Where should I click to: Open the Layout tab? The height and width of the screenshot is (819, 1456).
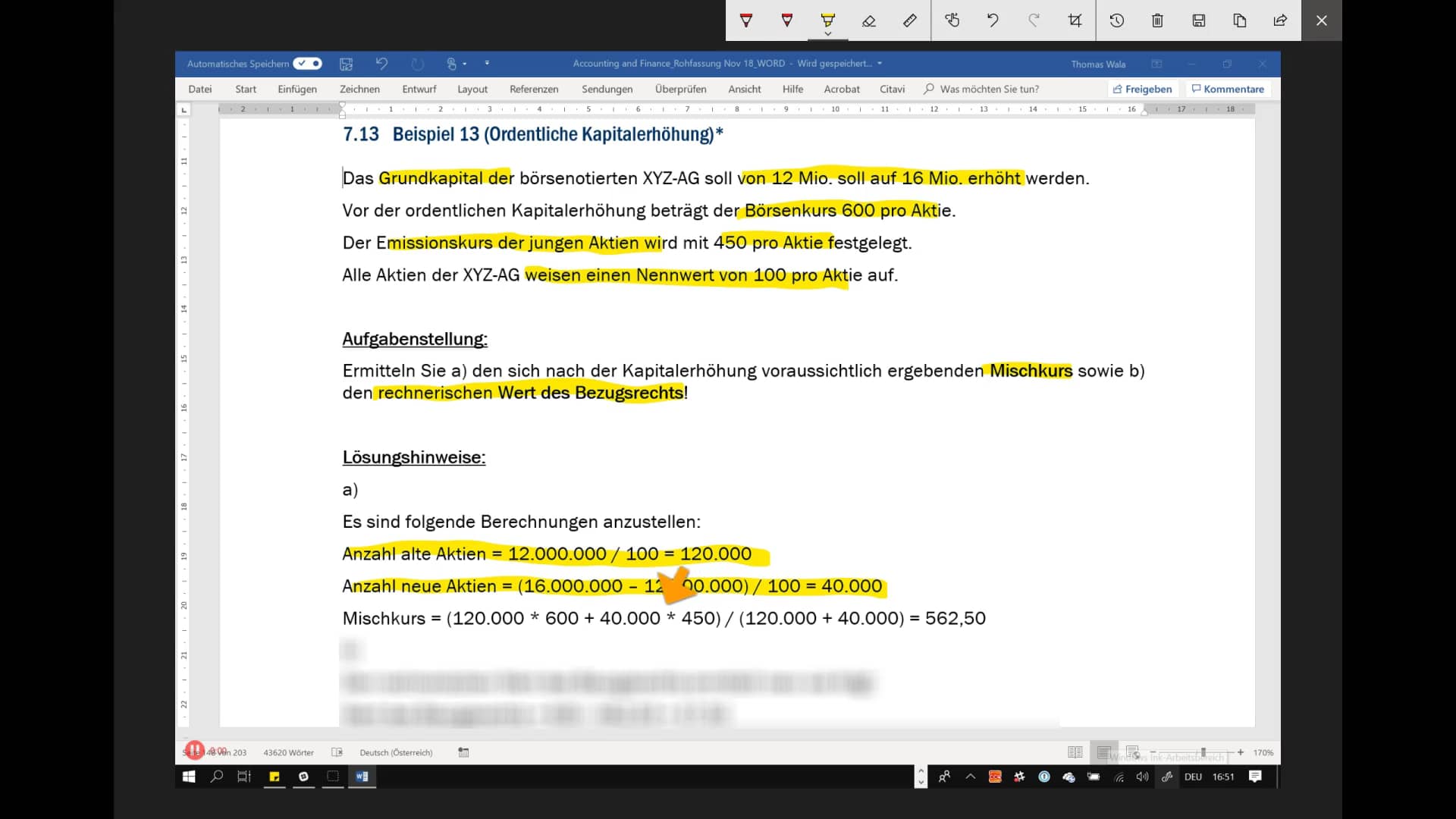pyautogui.click(x=472, y=89)
